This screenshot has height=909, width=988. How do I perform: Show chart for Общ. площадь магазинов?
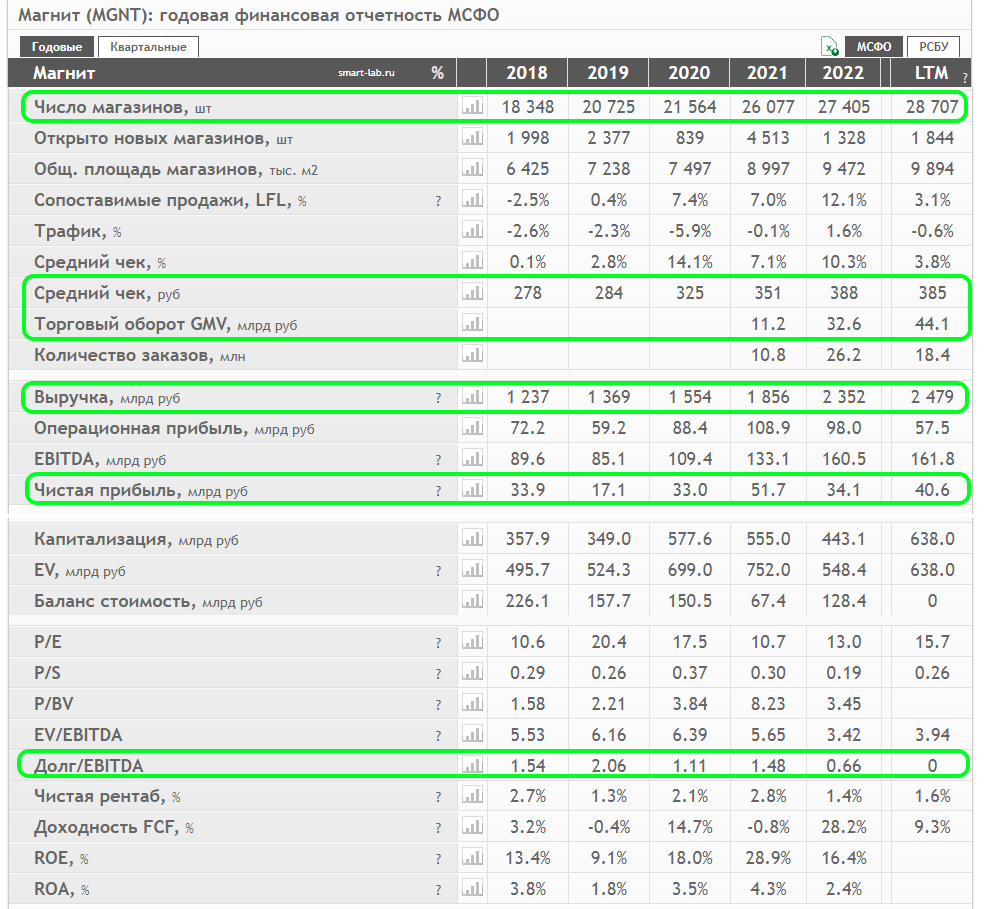coord(472,168)
